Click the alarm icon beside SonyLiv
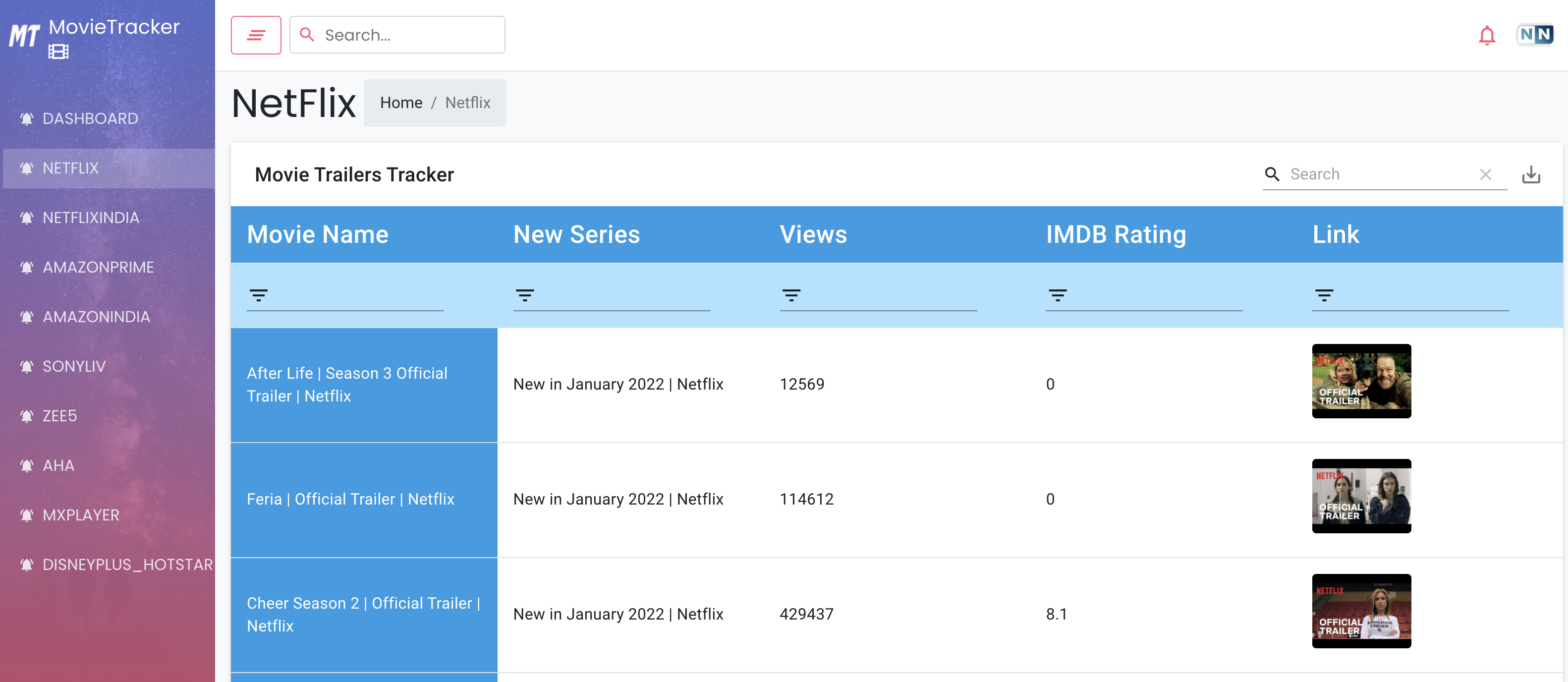This screenshot has height=682, width=1568. click(27, 366)
